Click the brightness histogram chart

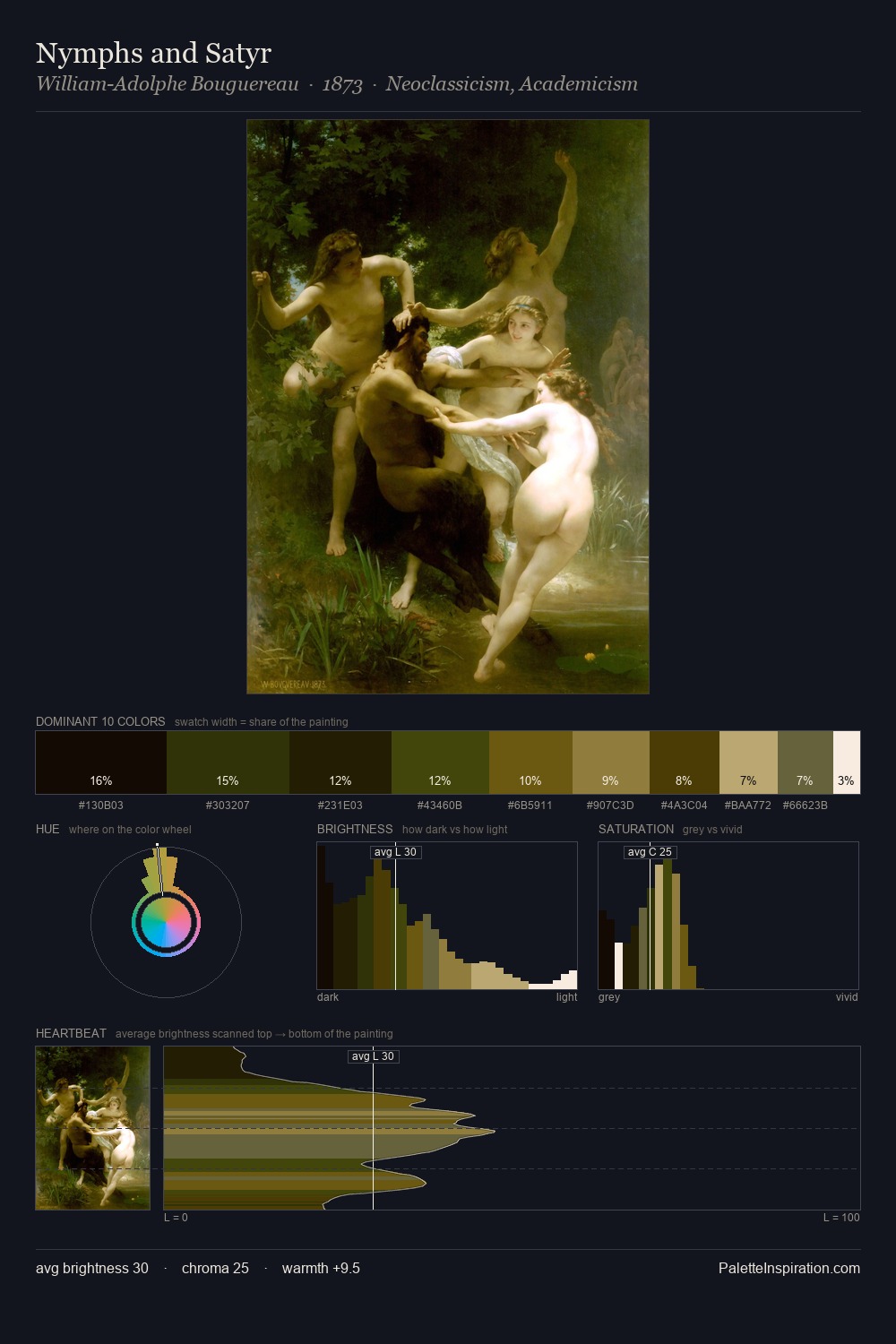pos(447,916)
